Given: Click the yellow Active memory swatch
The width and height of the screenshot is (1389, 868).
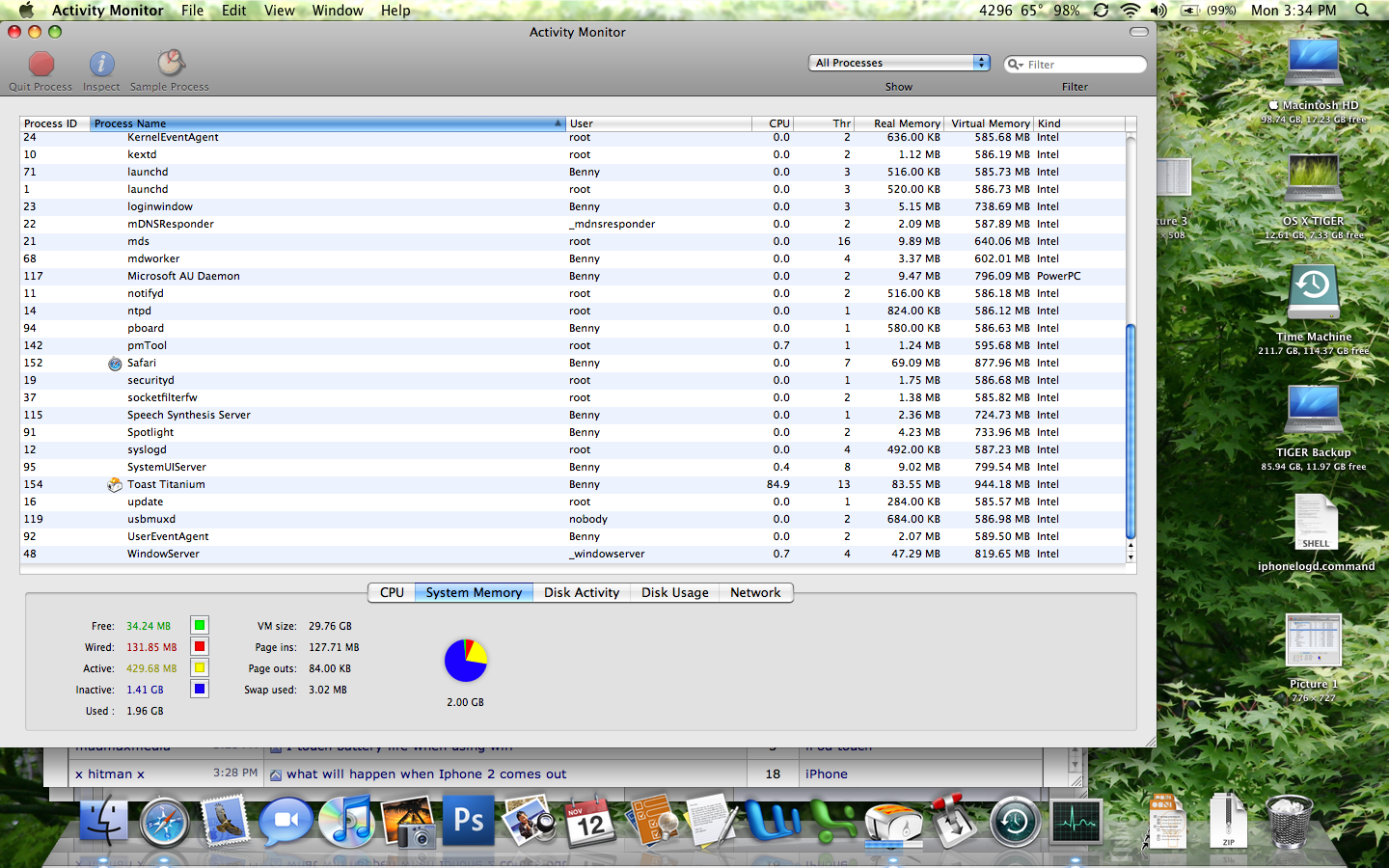Looking at the screenshot, I should click(200, 667).
